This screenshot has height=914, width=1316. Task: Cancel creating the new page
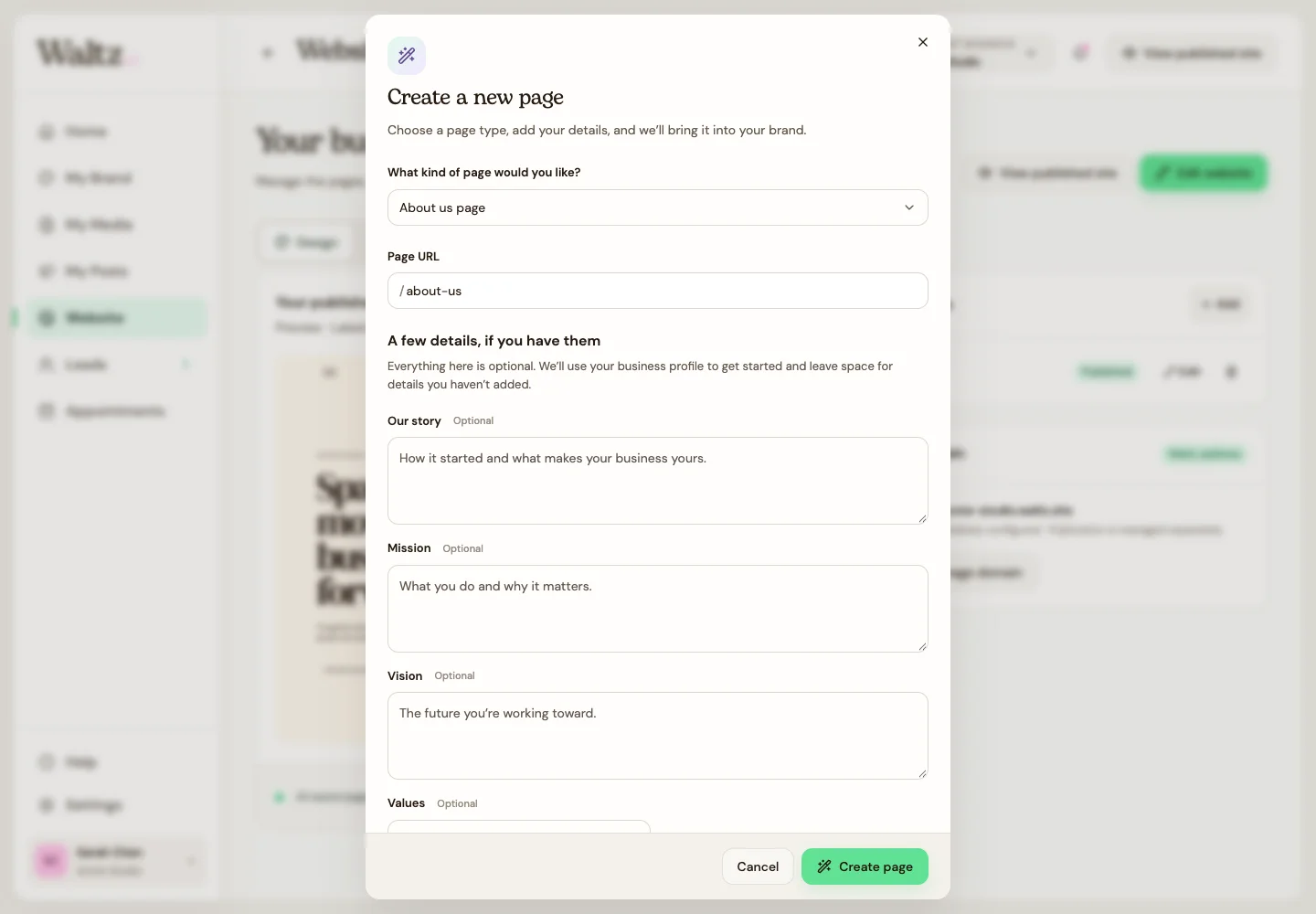coord(758,866)
